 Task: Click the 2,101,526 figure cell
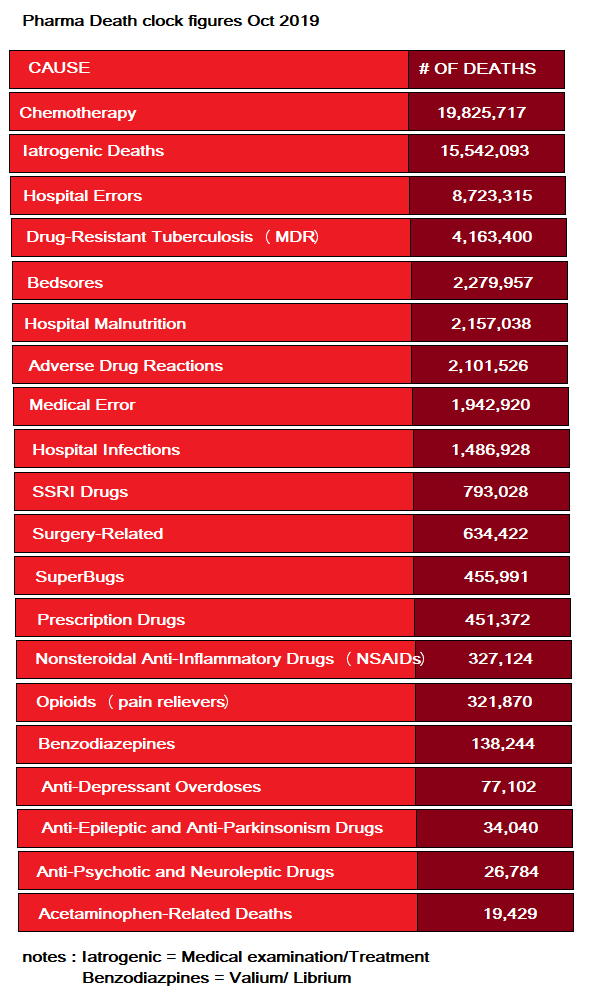489,365
